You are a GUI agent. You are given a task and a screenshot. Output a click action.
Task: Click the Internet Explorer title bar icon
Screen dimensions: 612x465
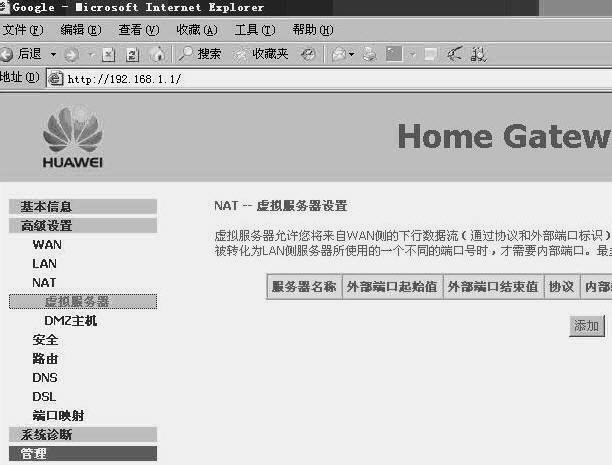click(x=4, y=7)
